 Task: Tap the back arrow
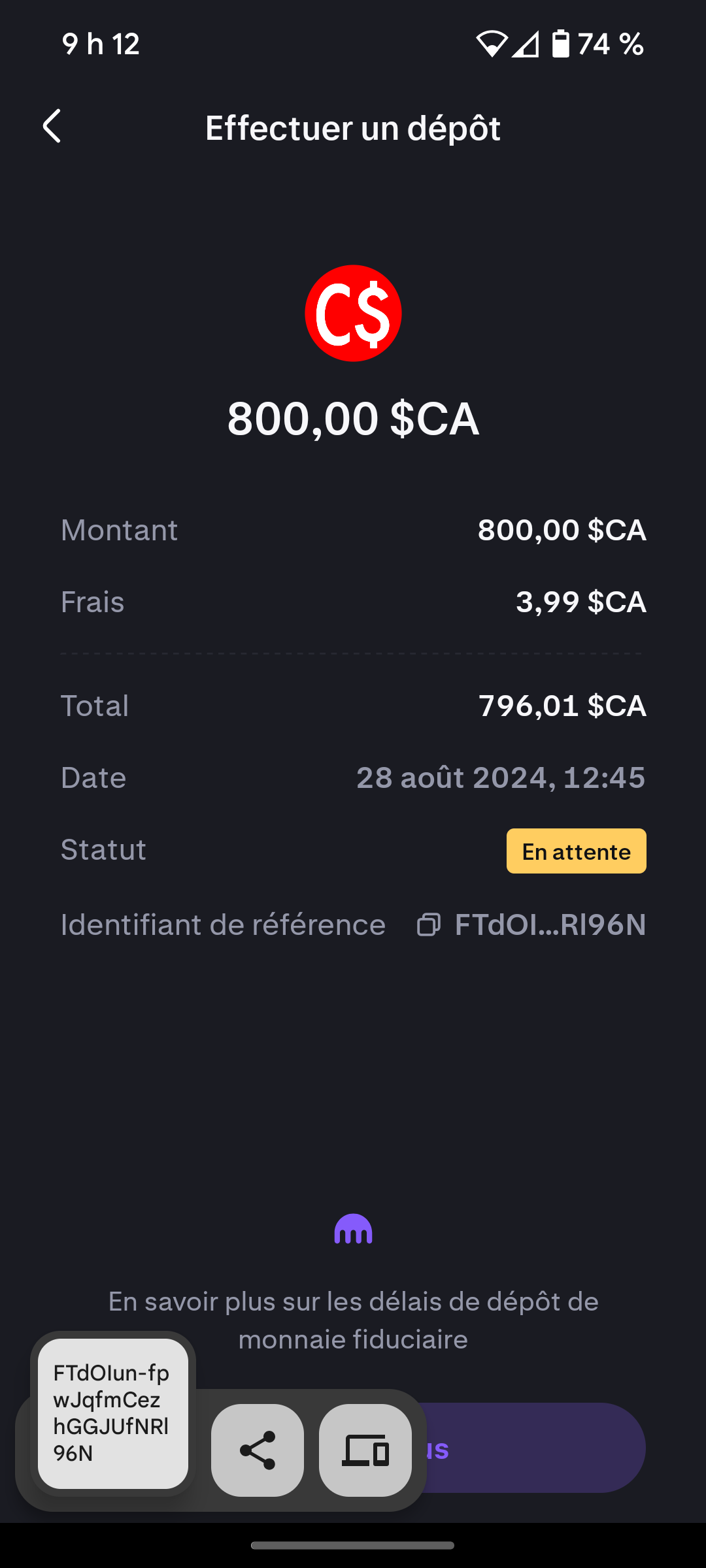[x=52, y=126]
